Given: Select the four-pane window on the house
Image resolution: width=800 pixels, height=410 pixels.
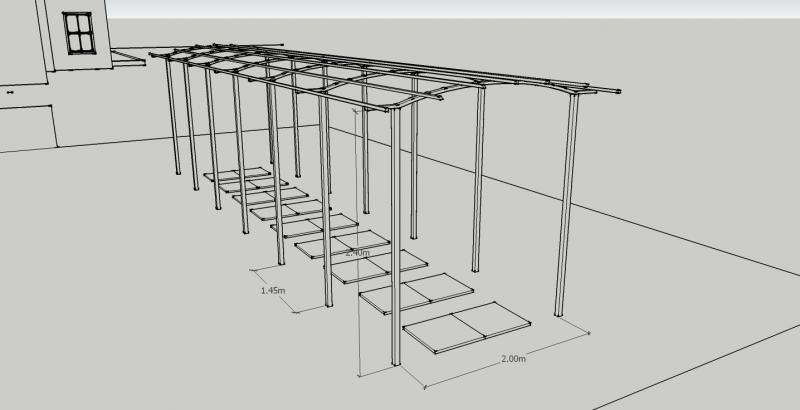Looking at the screenshot, I should [77, 33].
